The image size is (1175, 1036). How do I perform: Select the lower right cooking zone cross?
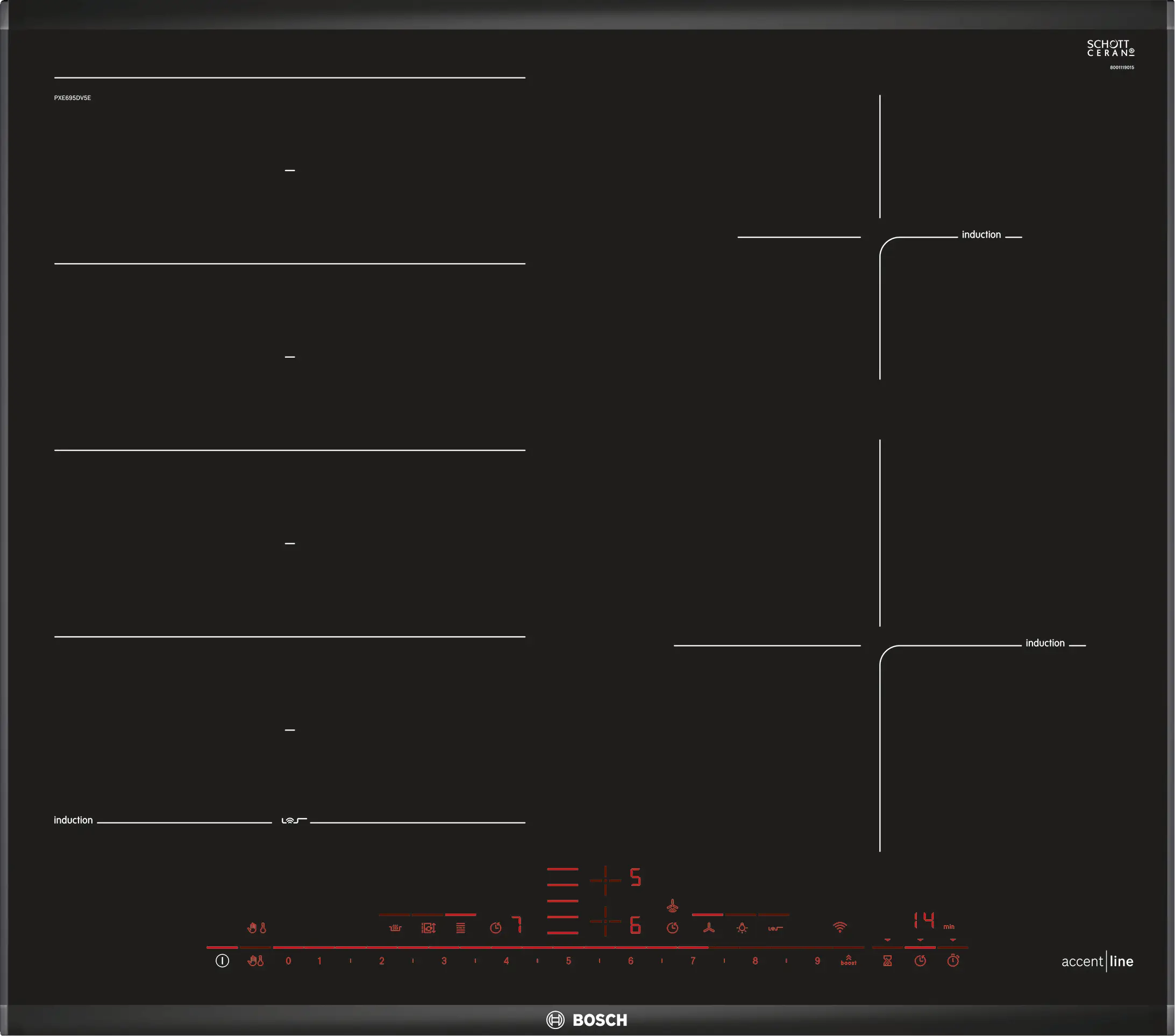coord(606,921)
